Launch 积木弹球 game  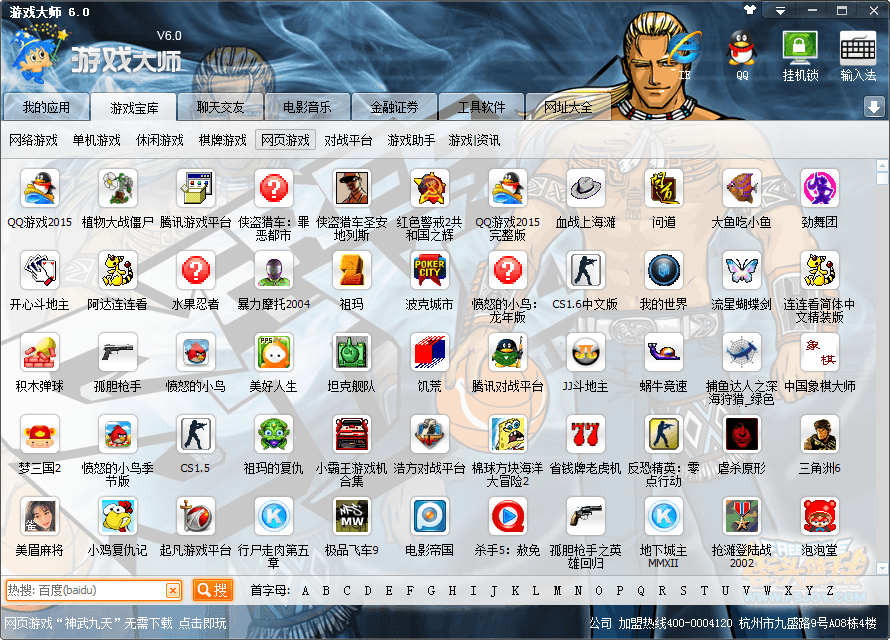pyautogui.click(x=40, y=352)
